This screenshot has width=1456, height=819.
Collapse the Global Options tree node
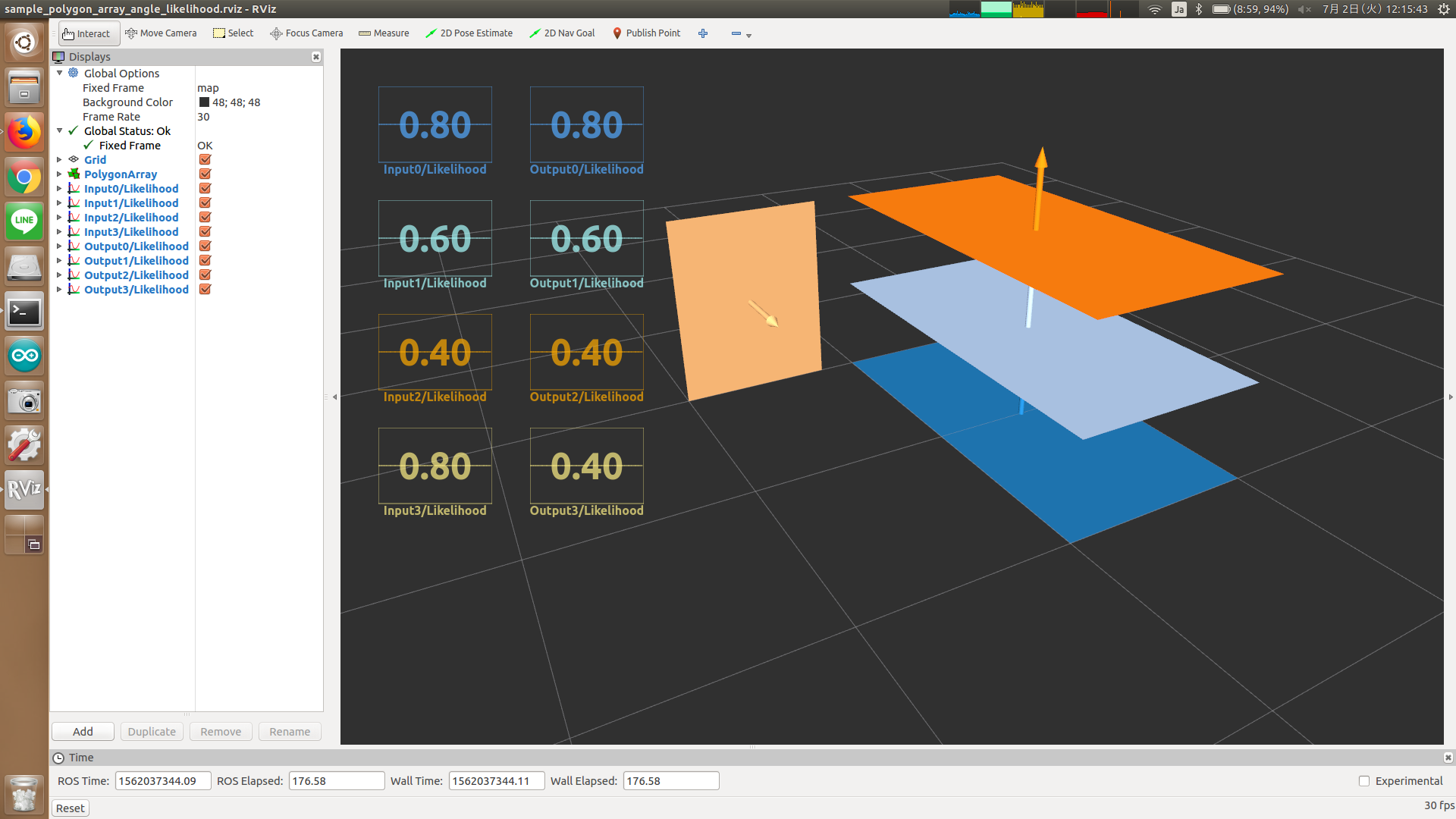pos(60,73)
